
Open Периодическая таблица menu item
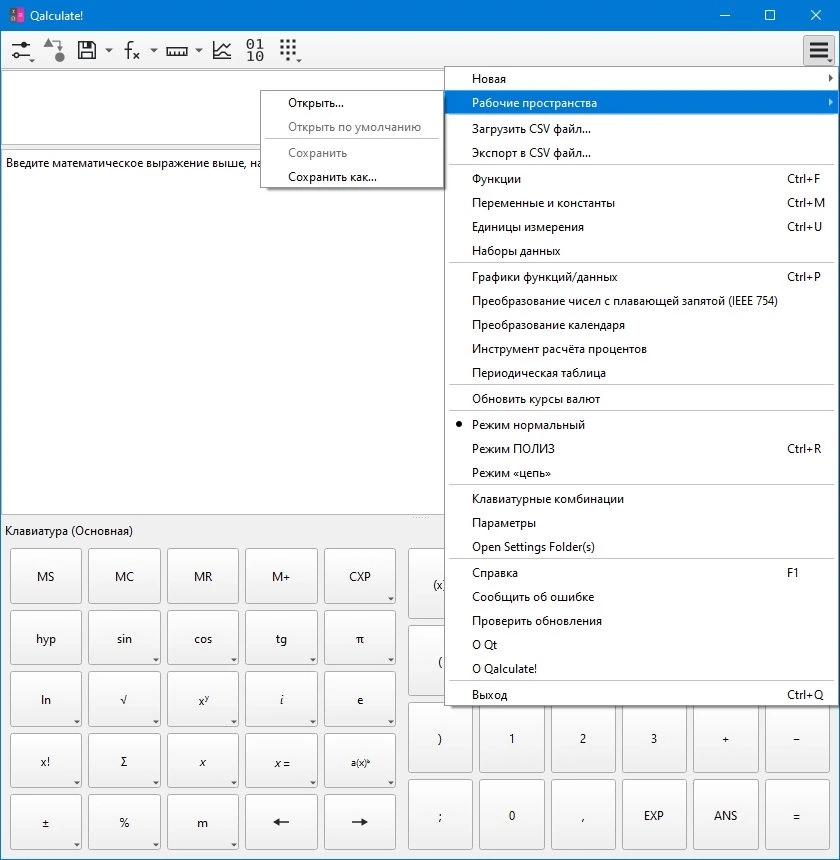point(641,373)
